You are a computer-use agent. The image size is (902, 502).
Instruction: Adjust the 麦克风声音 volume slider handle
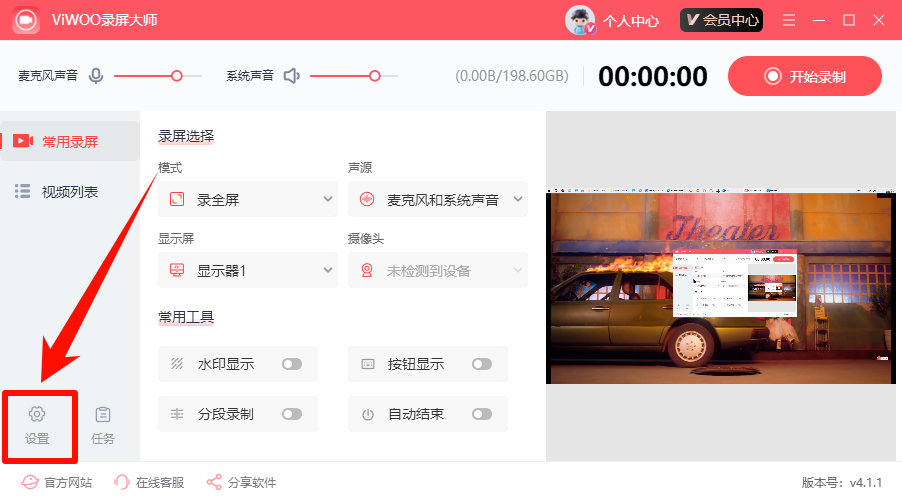coord(177,76)
